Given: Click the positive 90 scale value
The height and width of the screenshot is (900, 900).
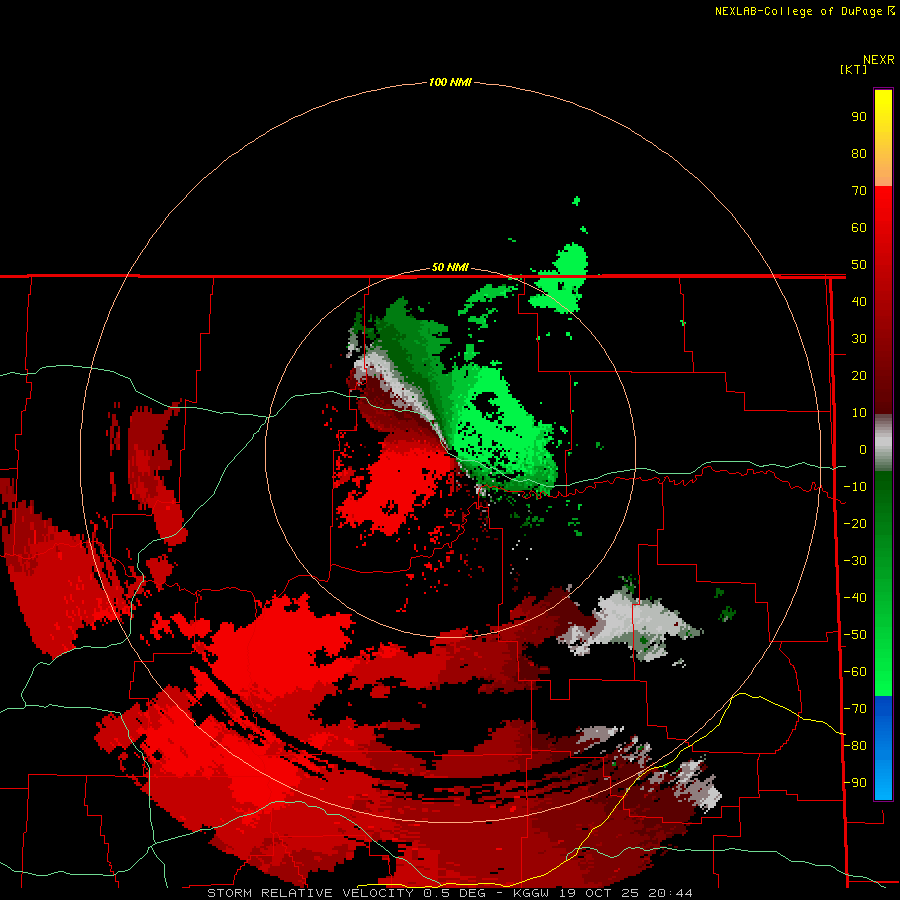Looking at the screenshot, I should [859, 117].
